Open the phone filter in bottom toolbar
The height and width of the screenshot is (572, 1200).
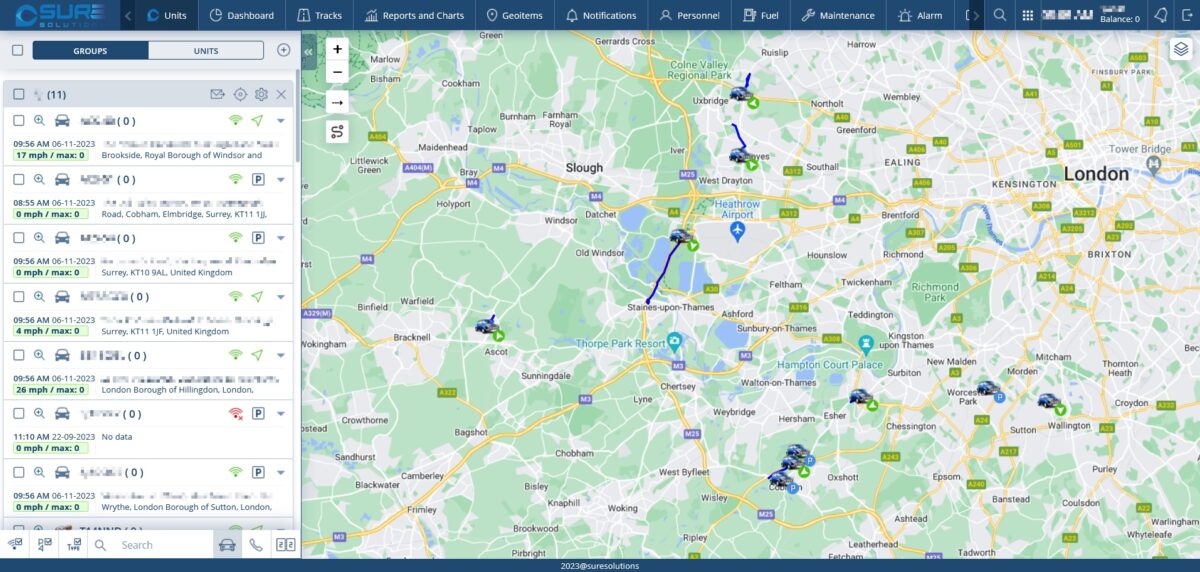[x=256, y=545]
